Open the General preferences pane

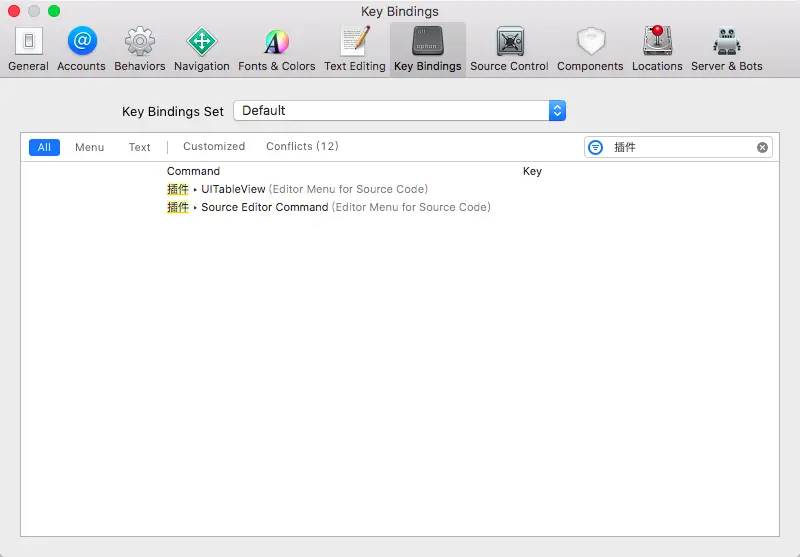(28, 49)
